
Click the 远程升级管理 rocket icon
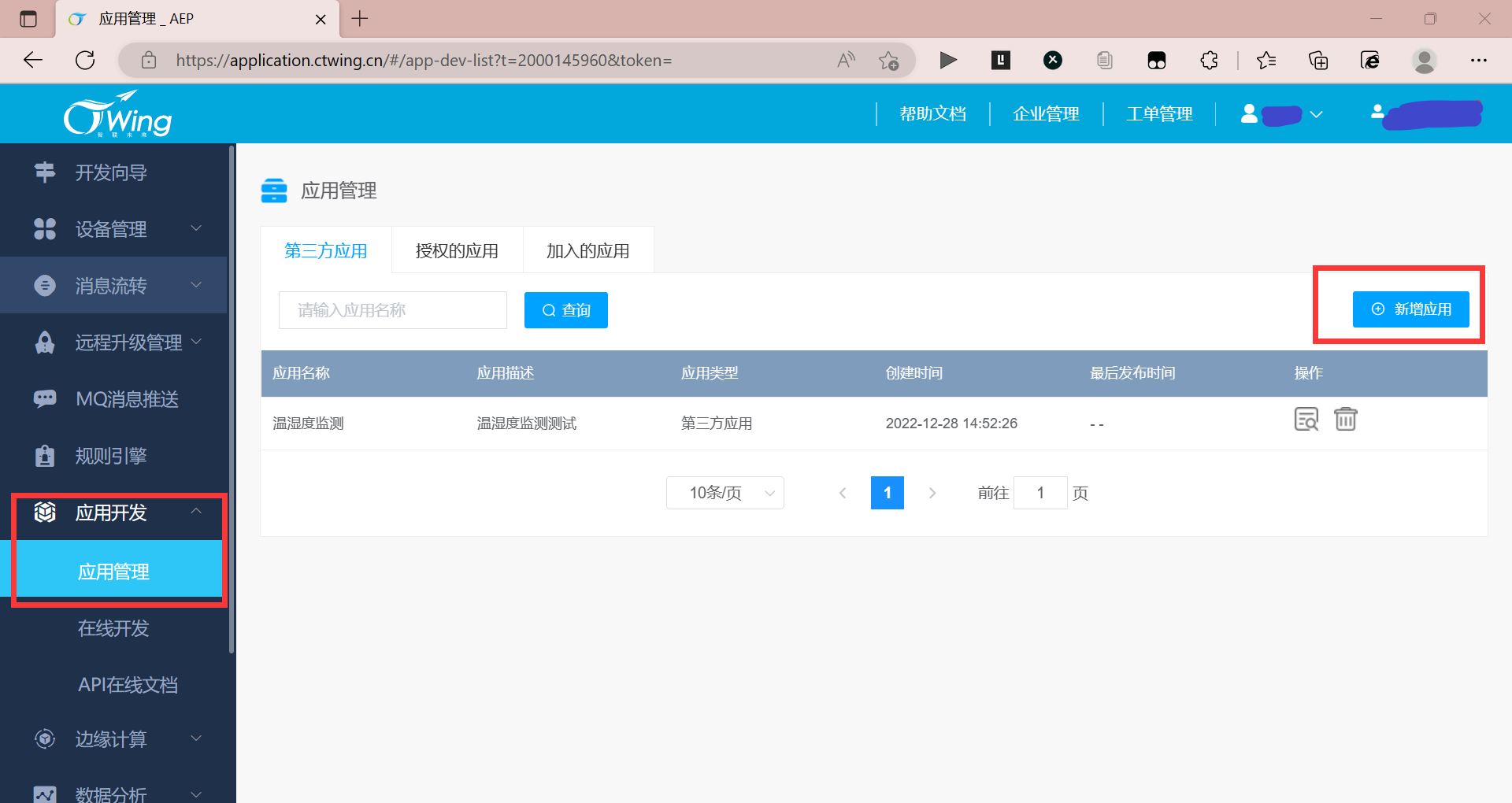coord(45,342)
